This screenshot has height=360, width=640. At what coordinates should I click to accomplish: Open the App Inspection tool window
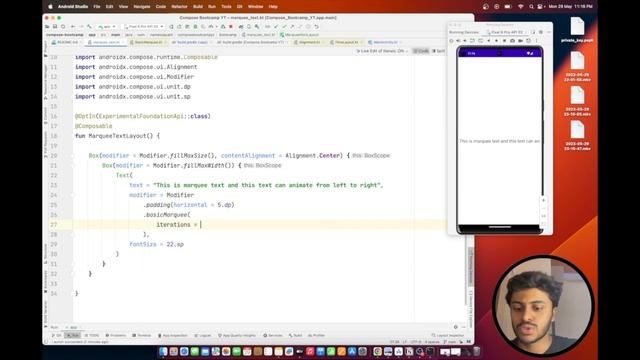pos(173,336)
